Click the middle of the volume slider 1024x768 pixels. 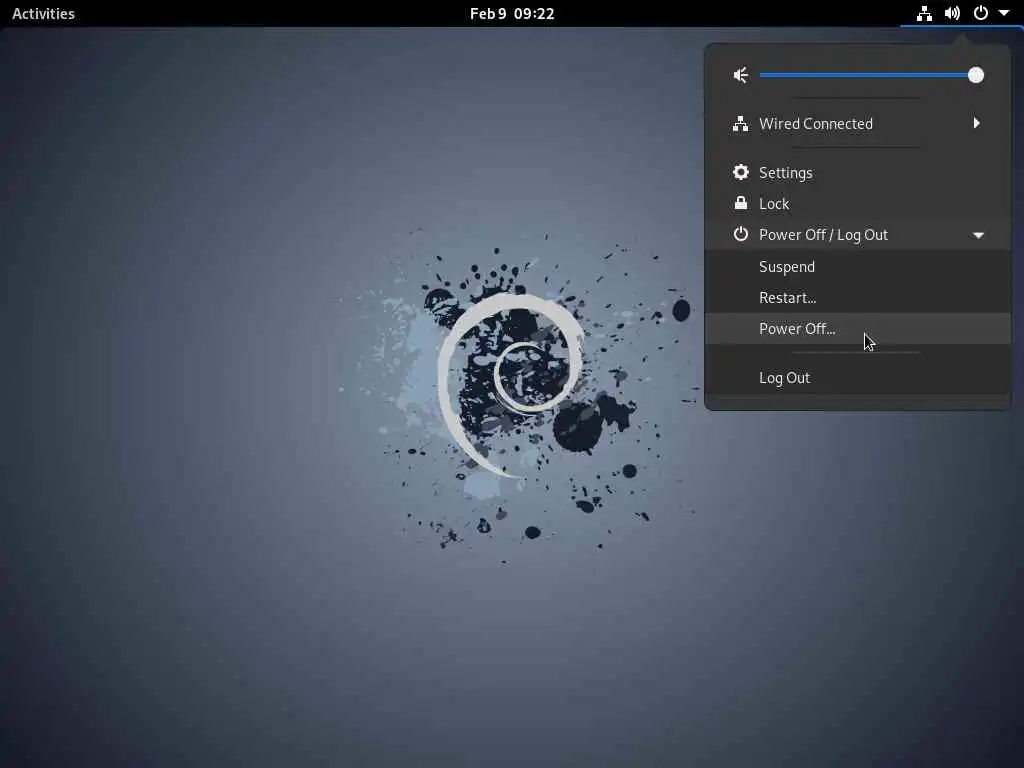pyautogui.click(x=871, y=75)
